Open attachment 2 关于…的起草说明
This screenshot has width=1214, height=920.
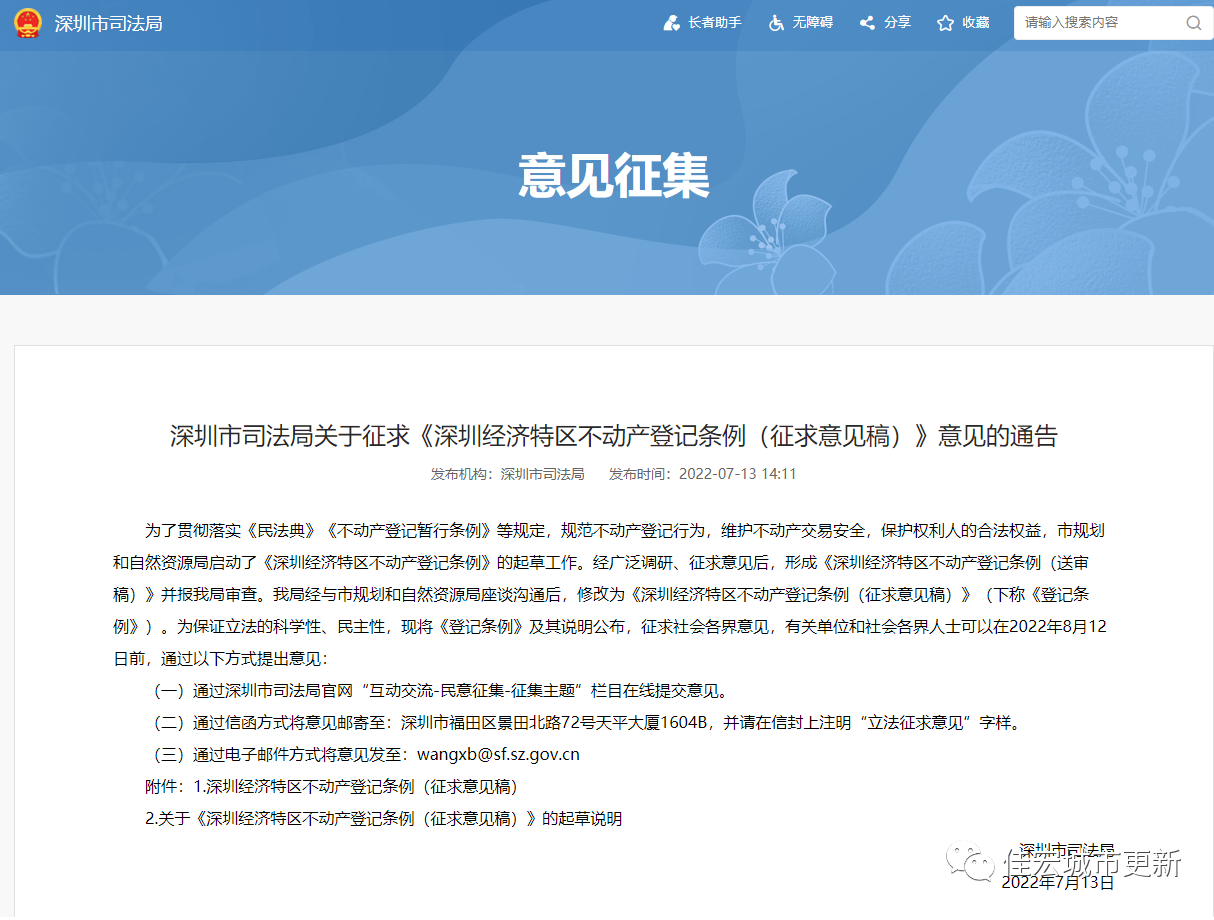click(383, 818)
